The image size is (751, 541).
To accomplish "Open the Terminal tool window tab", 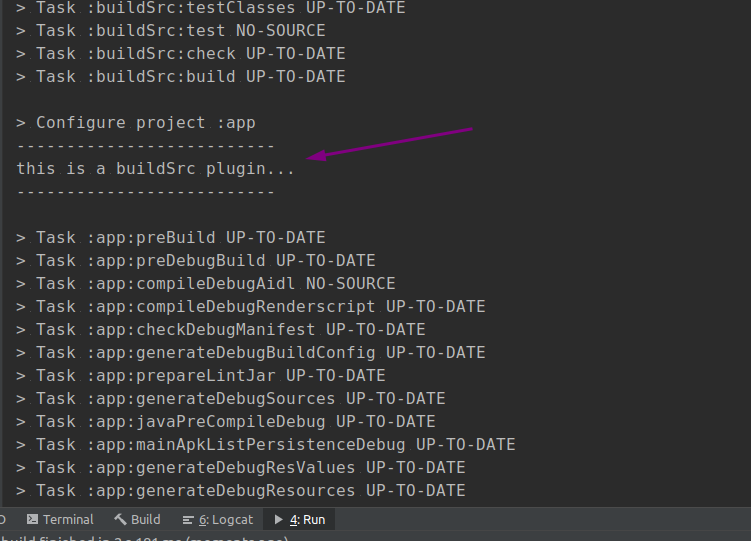I will pos(60,519).
